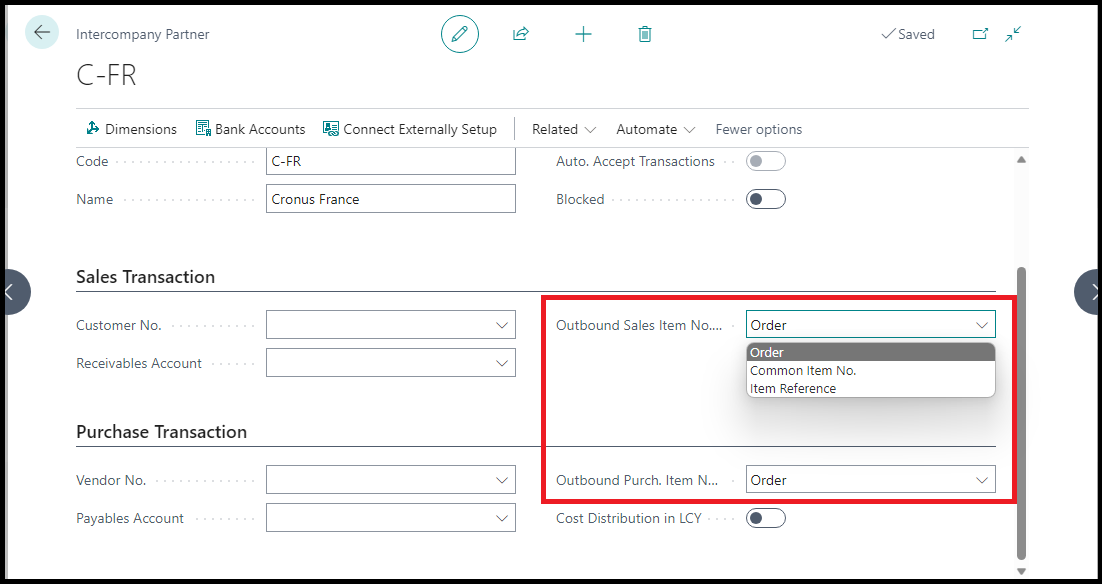The image size is (1102, 584).
Task: Click the scroll up arrow
Action: click(x=1021, y=160)
